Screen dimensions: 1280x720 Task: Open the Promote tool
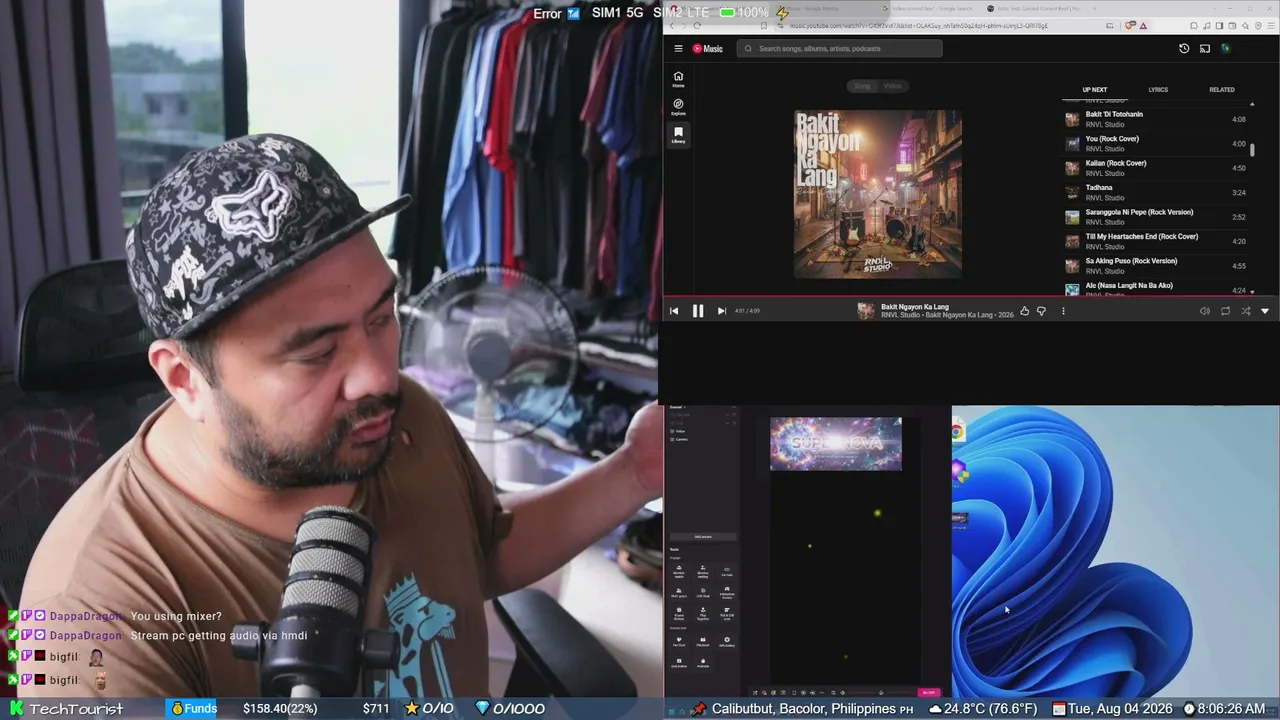point(703,663)
